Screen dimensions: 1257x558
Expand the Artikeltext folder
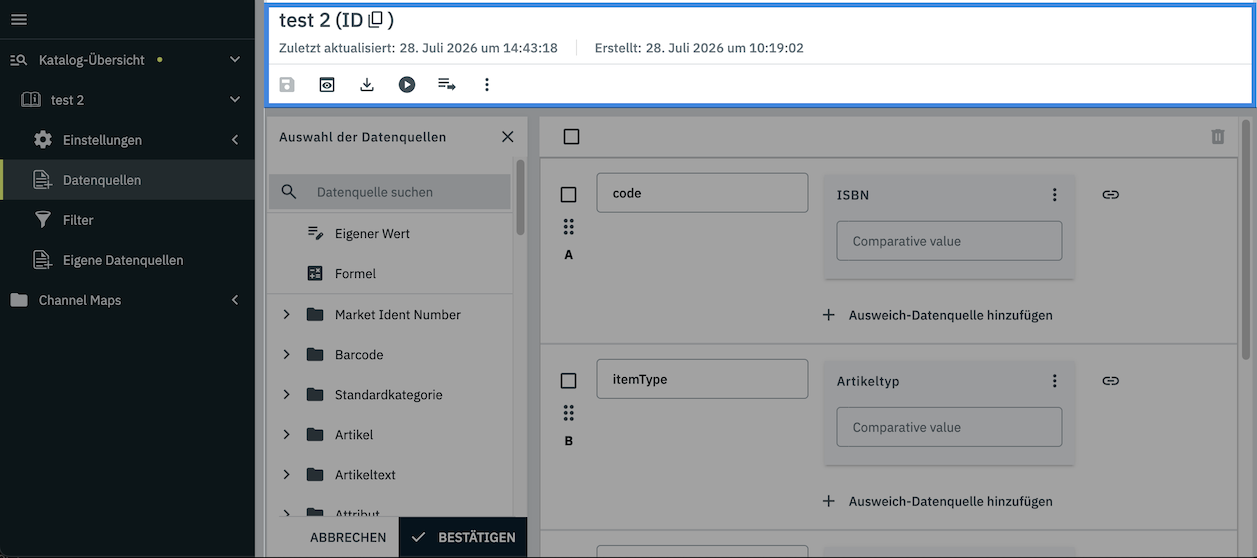pos(286,475)
